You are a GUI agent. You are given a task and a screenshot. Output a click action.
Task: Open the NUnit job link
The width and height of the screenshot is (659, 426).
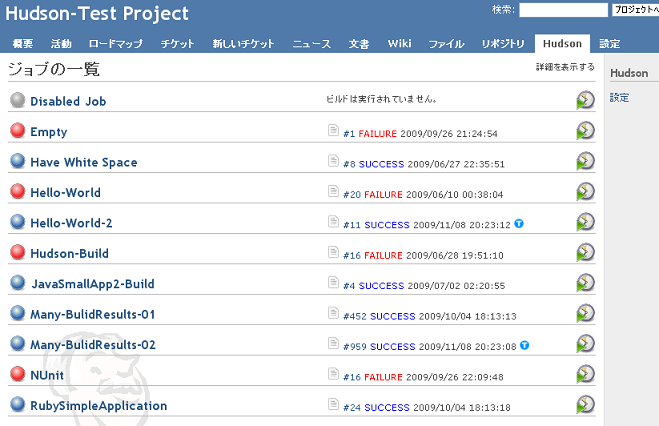(x=47, y=375)
